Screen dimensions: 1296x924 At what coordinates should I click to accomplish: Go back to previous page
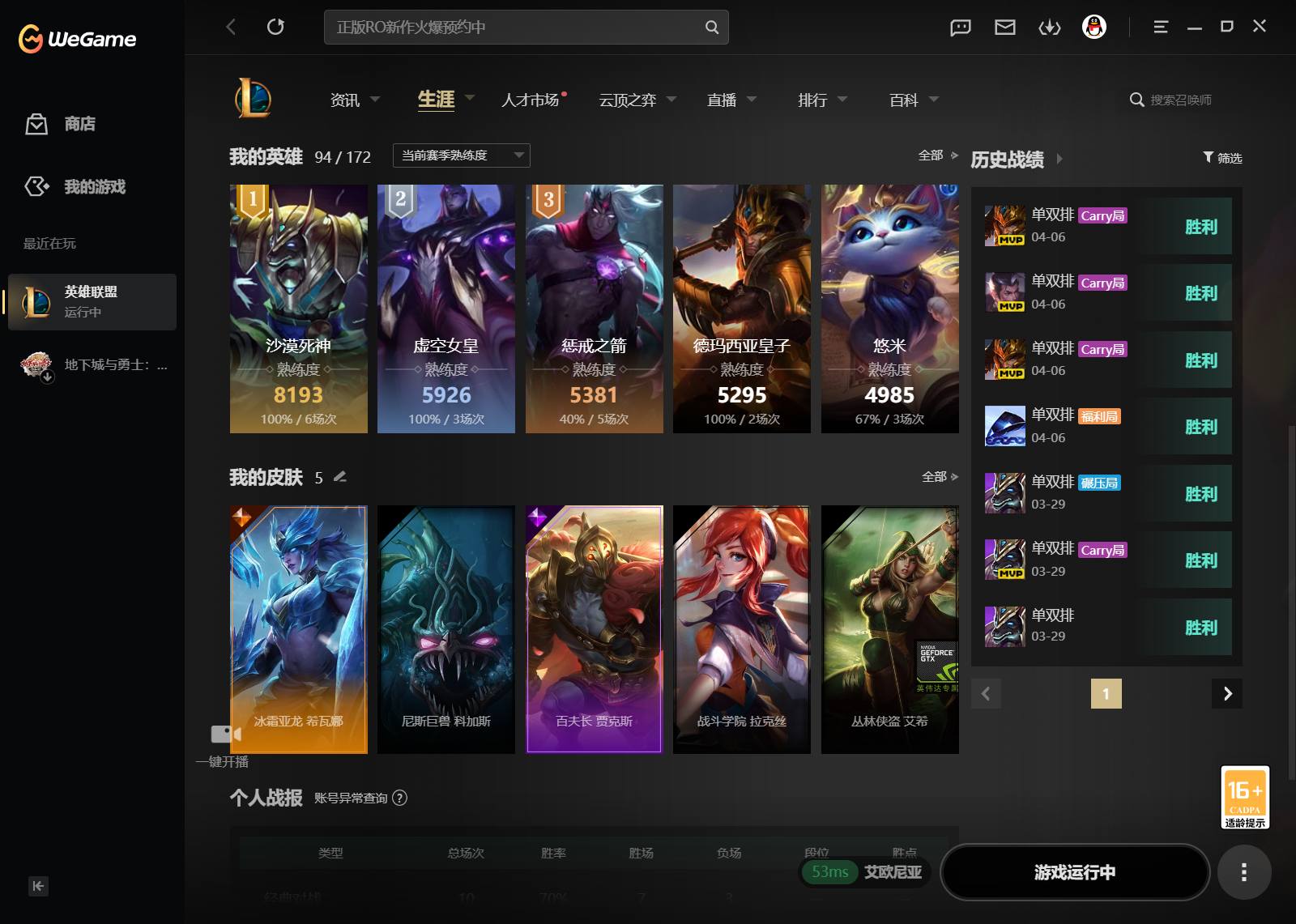[x=231, y=27]
